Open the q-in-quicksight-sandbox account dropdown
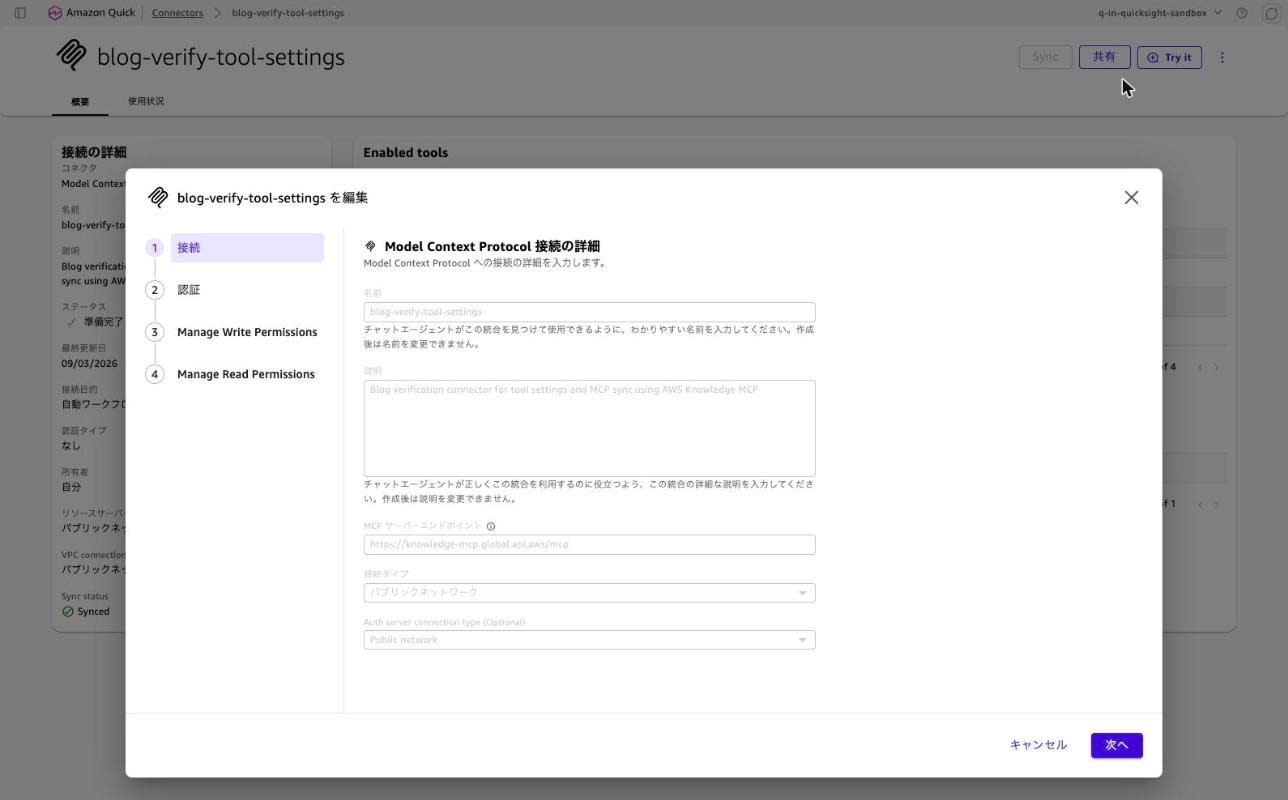The height and width of the screenshot is (800, 1288). click(x=1160, y=13)
